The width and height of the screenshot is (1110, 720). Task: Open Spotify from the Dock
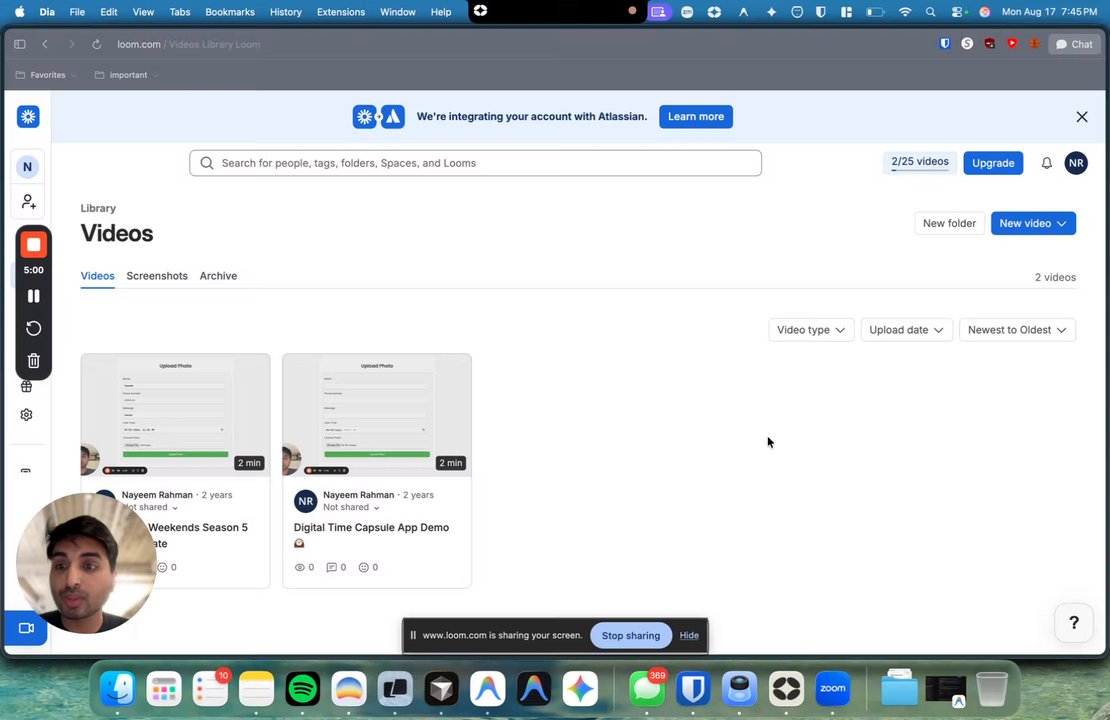point(303,689)
